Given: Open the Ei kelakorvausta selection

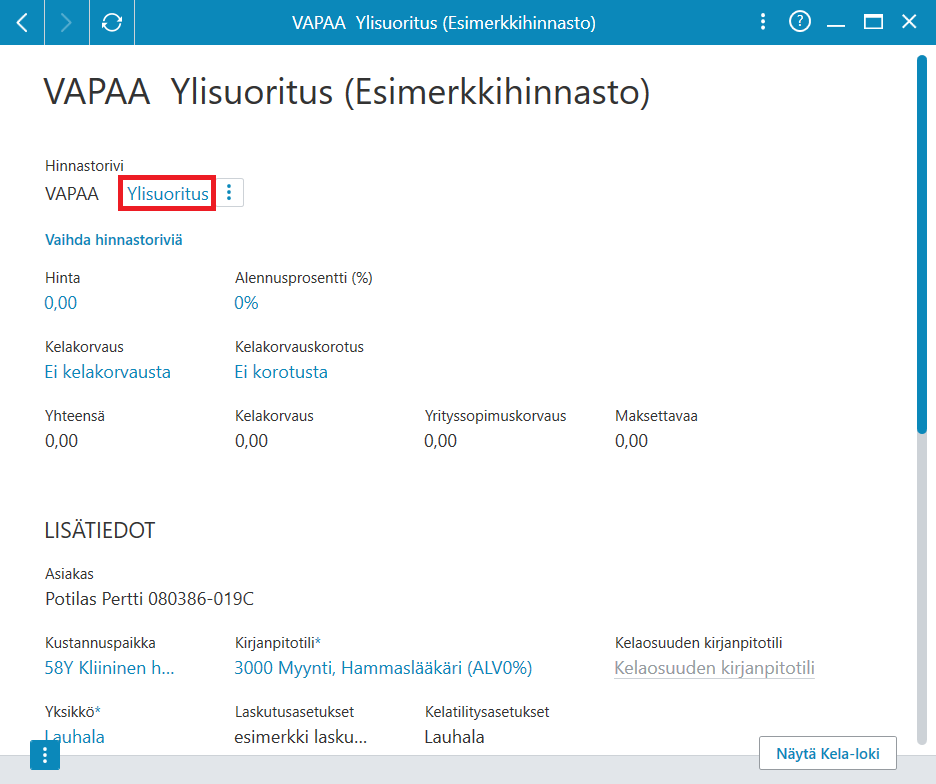Looking at the screenshot, I should 108,372.
